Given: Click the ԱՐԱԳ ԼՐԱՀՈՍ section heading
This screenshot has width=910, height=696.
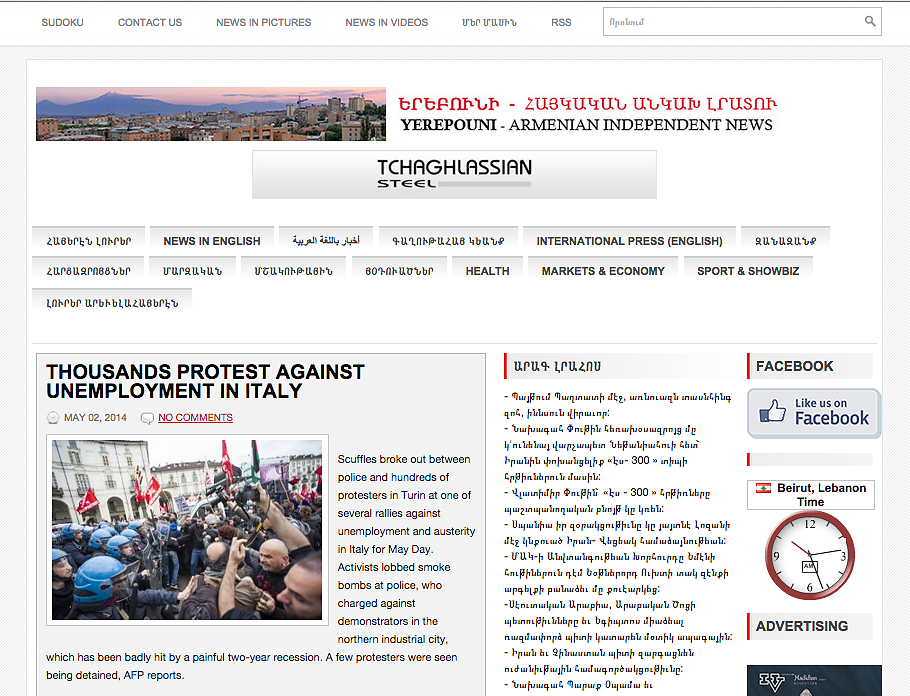Looking at the screenshot, I should [x=557, y=366].
